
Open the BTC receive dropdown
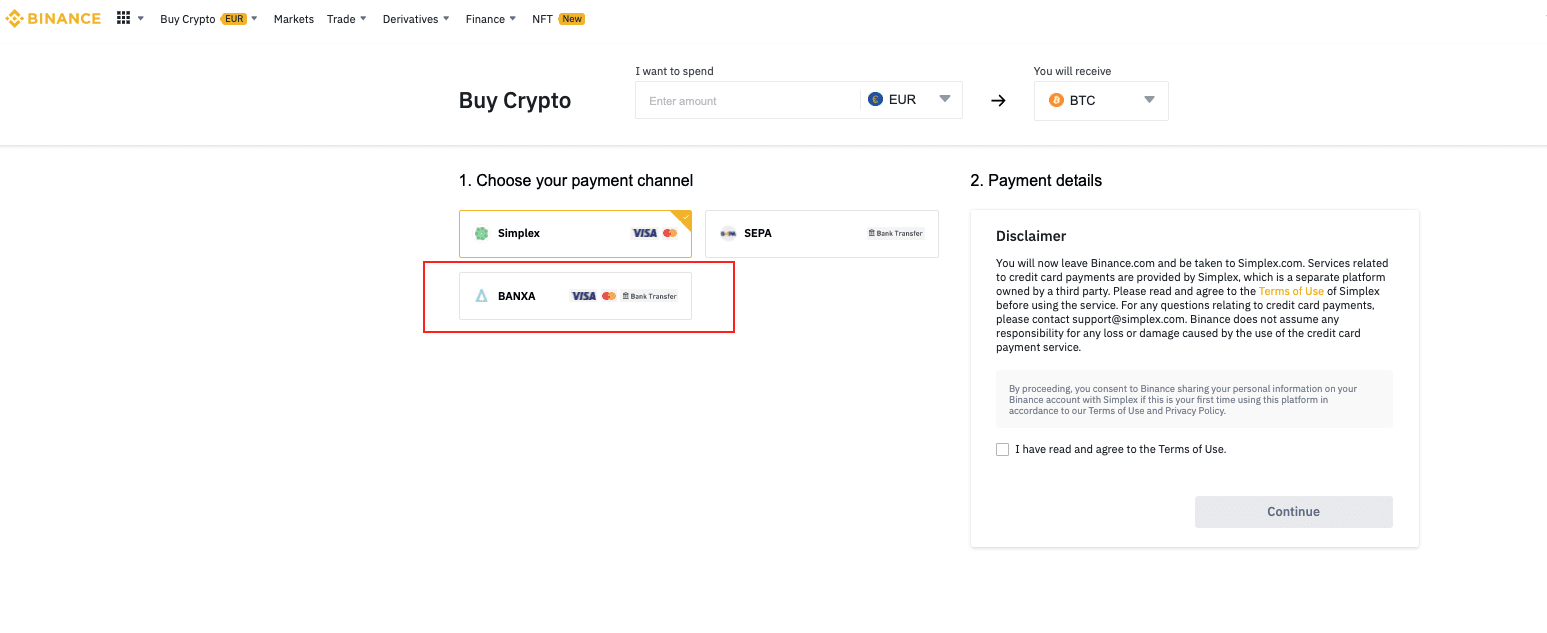tap(1101, 100)
